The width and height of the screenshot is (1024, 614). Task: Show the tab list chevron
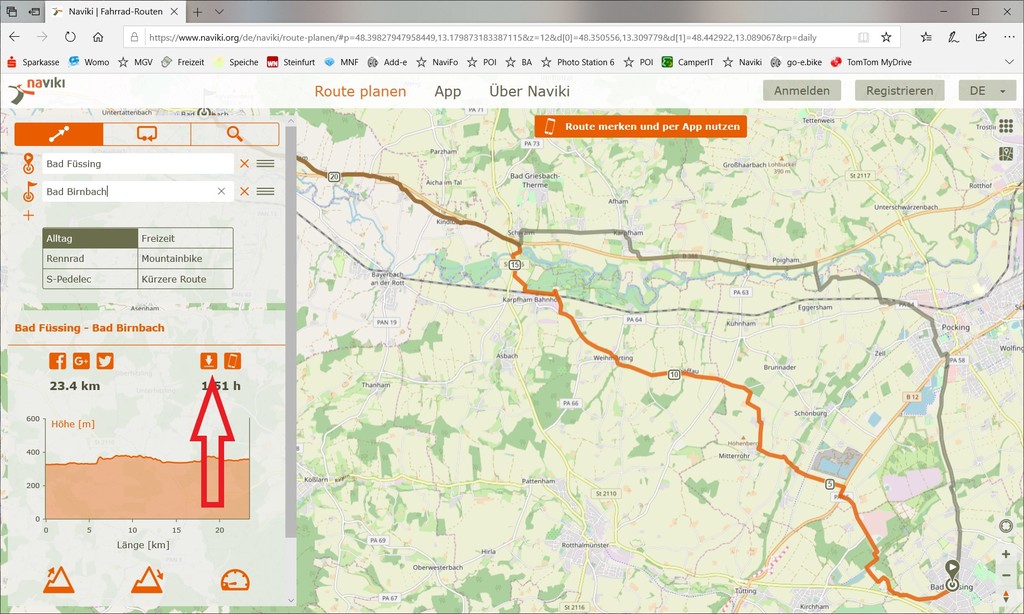point(219,12)
